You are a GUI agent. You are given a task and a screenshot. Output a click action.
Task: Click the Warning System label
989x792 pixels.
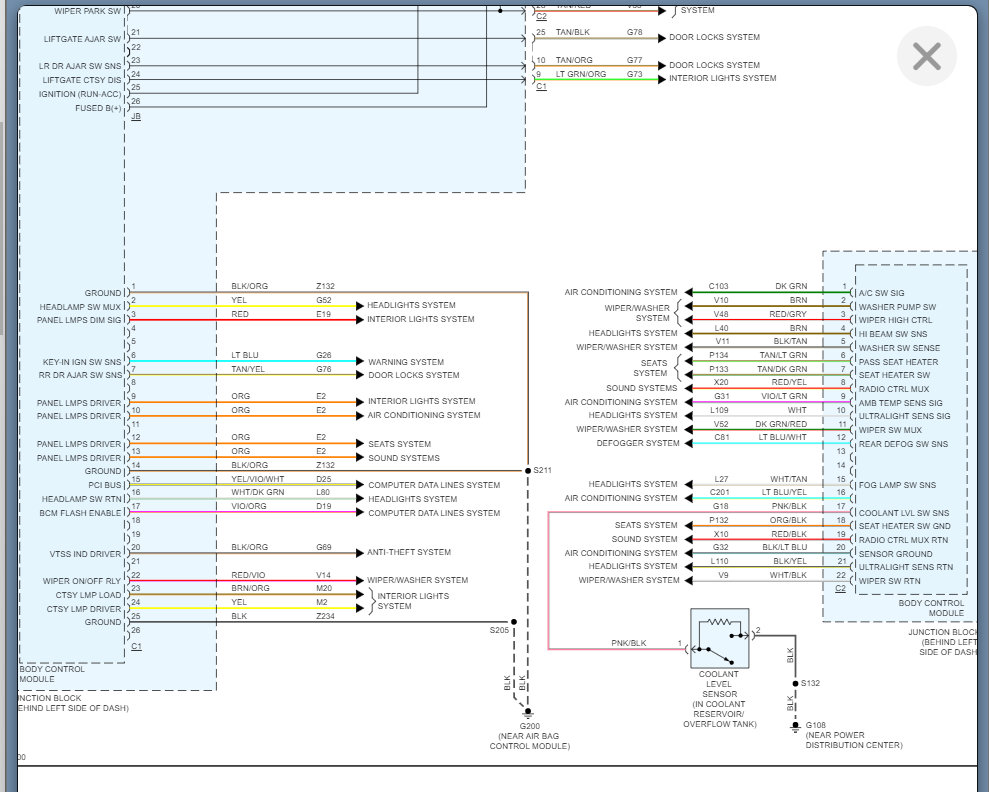(406, 362)
